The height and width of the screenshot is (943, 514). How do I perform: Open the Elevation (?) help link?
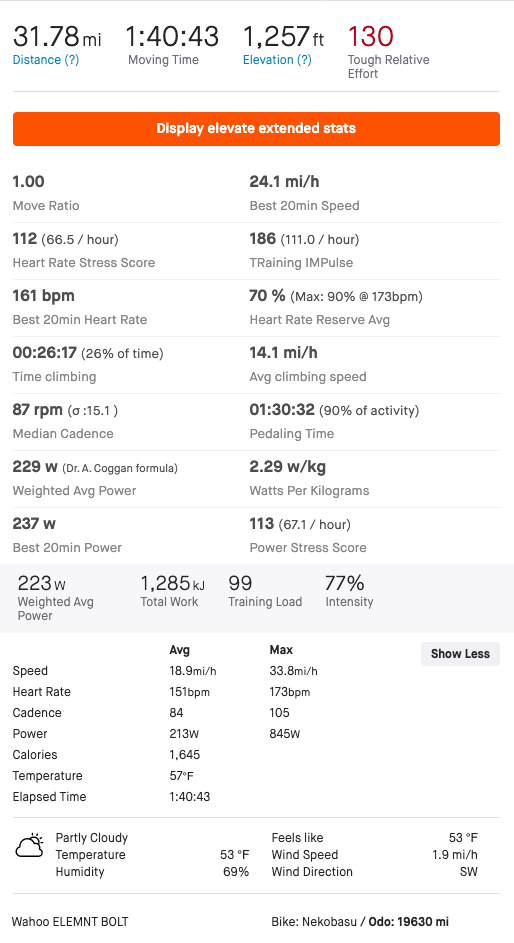[x=277, y=60]
